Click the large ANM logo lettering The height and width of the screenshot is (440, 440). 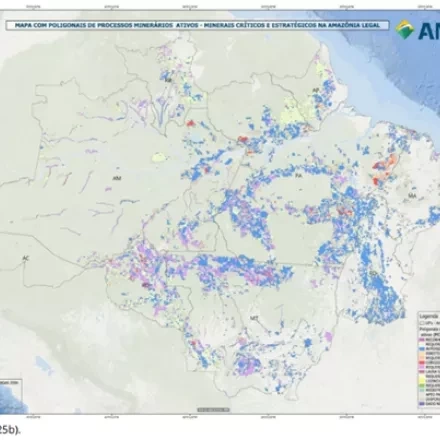coord(428,30)
